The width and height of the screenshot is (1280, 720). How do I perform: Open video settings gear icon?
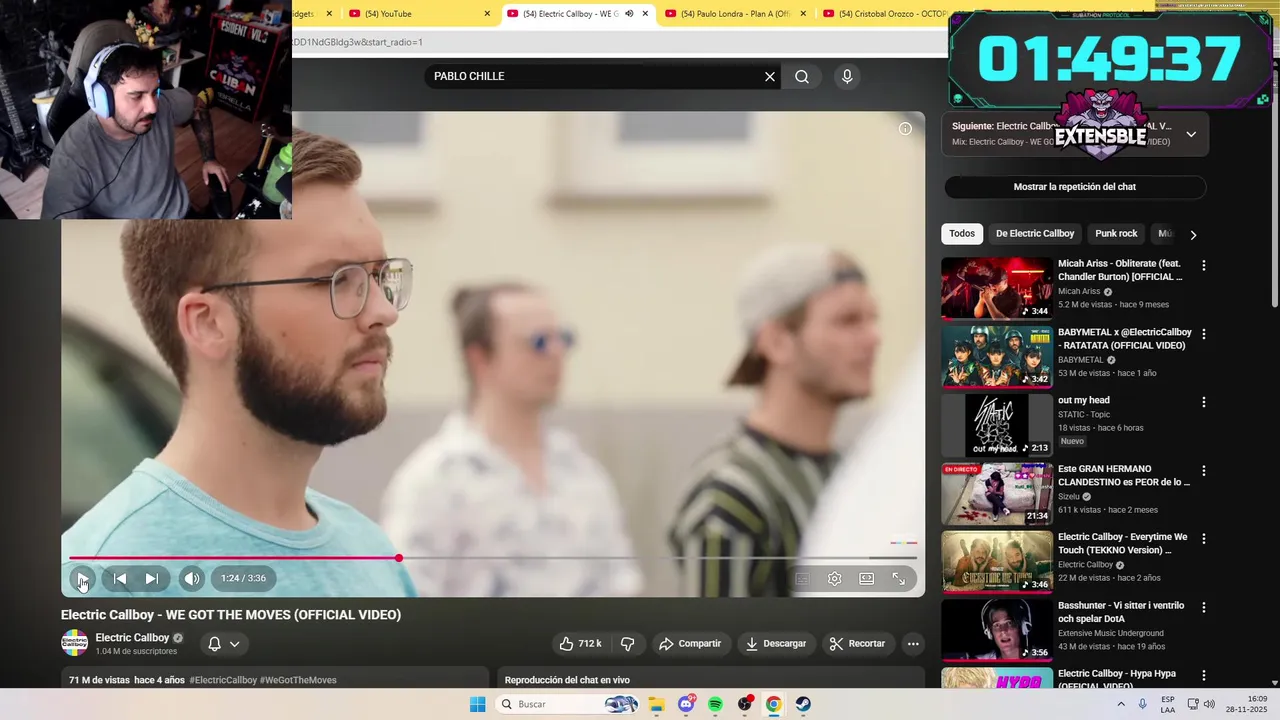(x=834, y=578)
